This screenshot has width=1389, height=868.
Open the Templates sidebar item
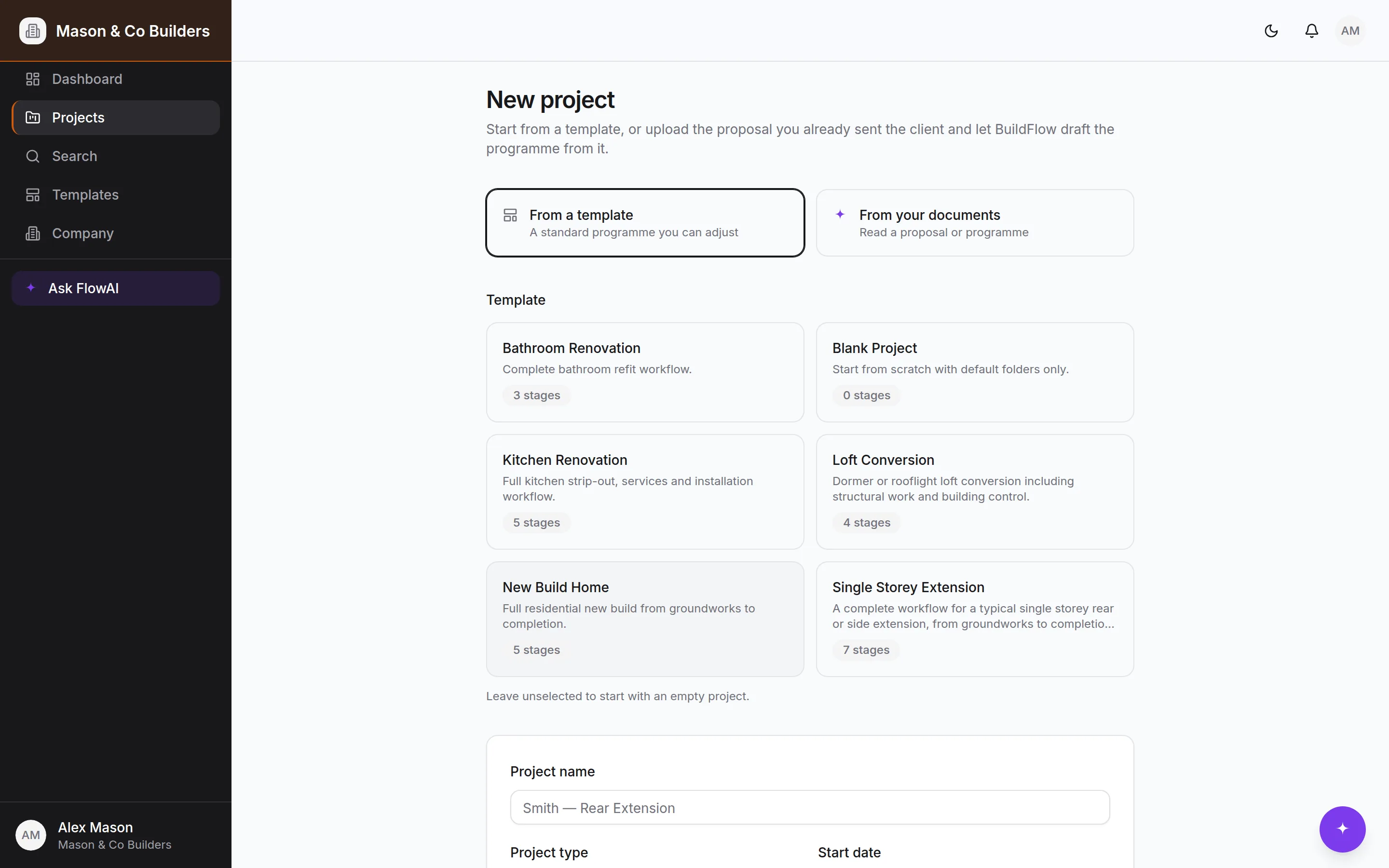point(115,195)
